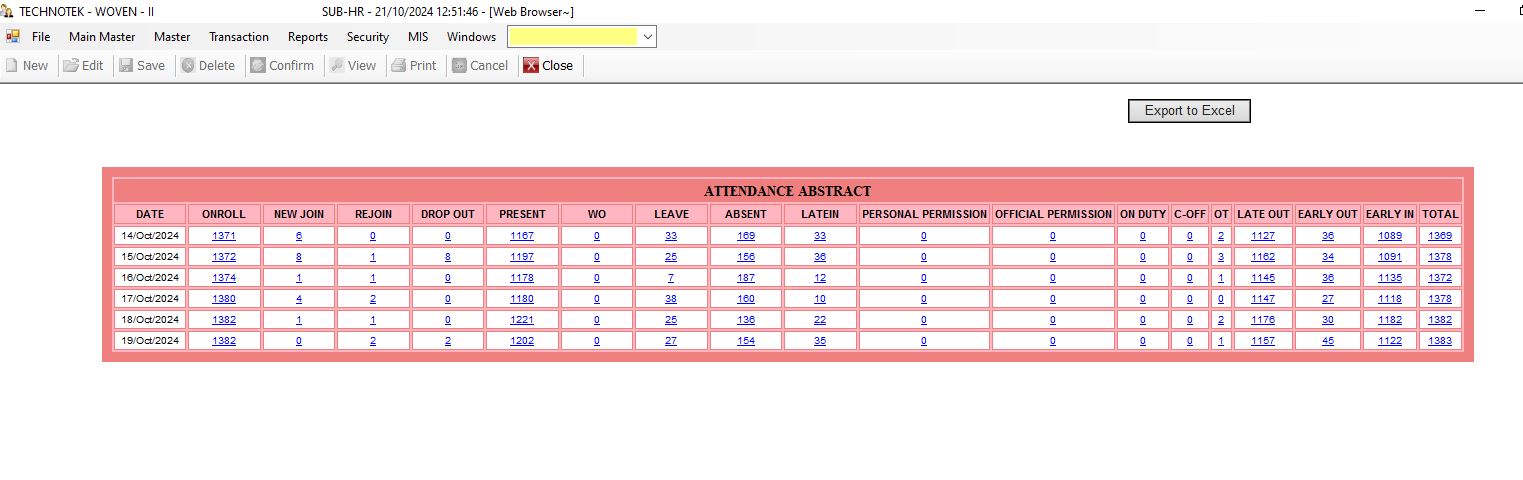Click the Delete toolbar icon
Viewport: 1523px width, 480px height.
(187, 66)
